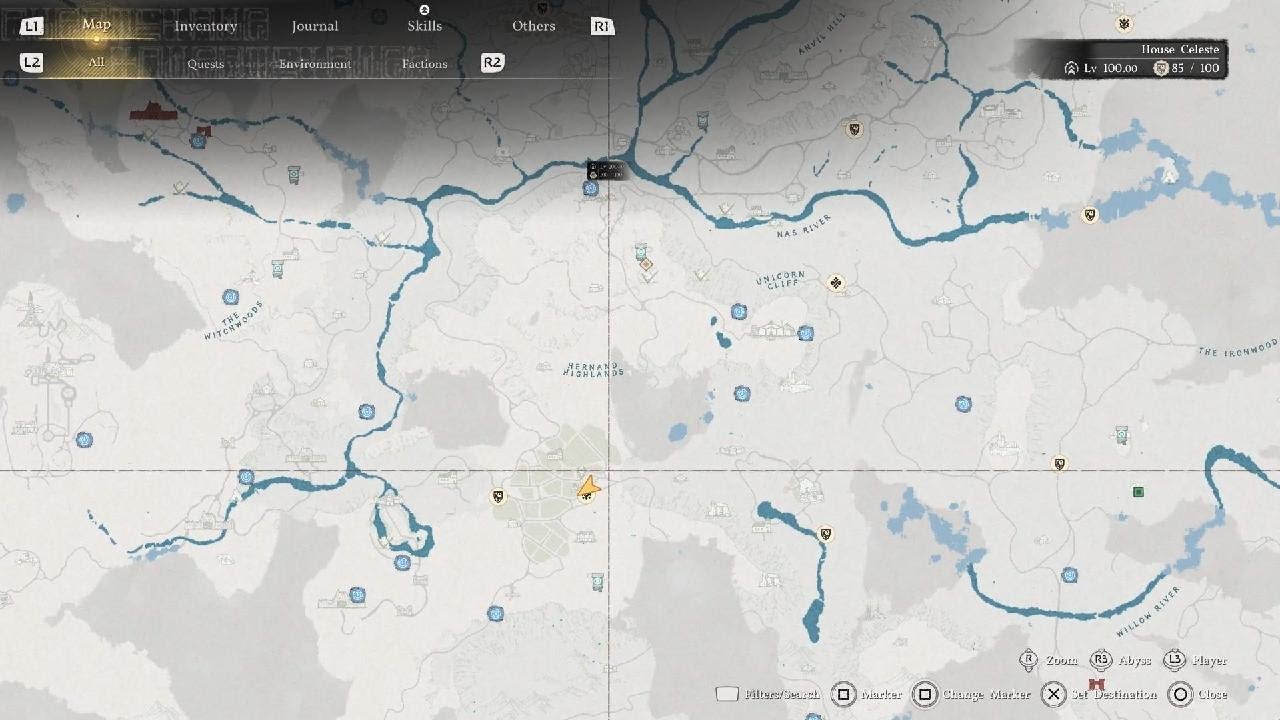Screen dimensions: 1280x720
Task: Click the Set Destination label
Action: tap(1113, 694)
